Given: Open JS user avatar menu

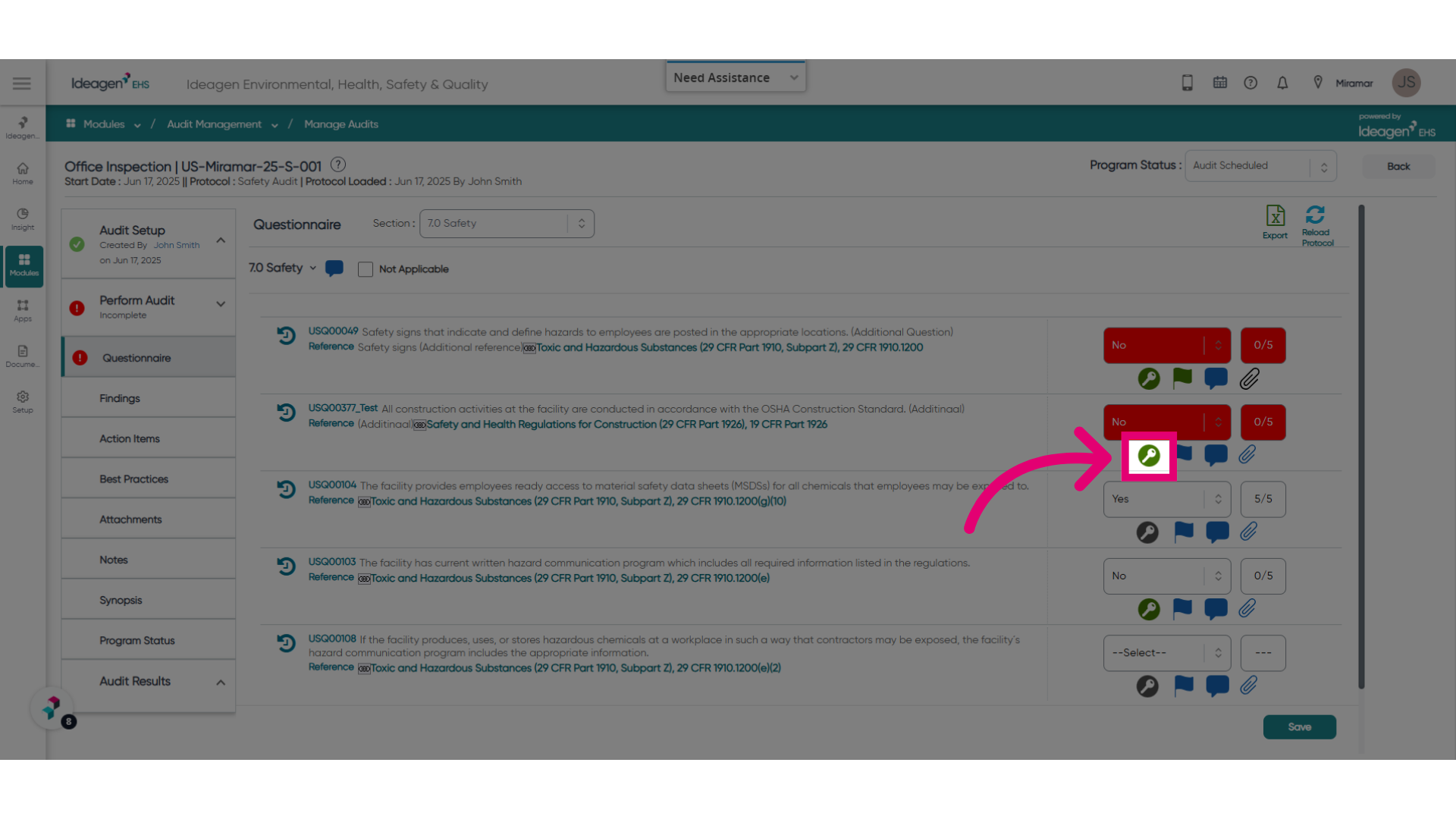Looking at the screenshot, I should point(1407,83).
